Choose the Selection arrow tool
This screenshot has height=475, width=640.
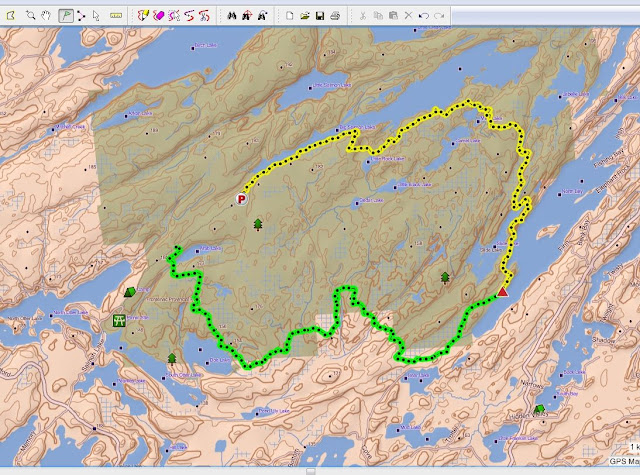[x=96, y=16]
